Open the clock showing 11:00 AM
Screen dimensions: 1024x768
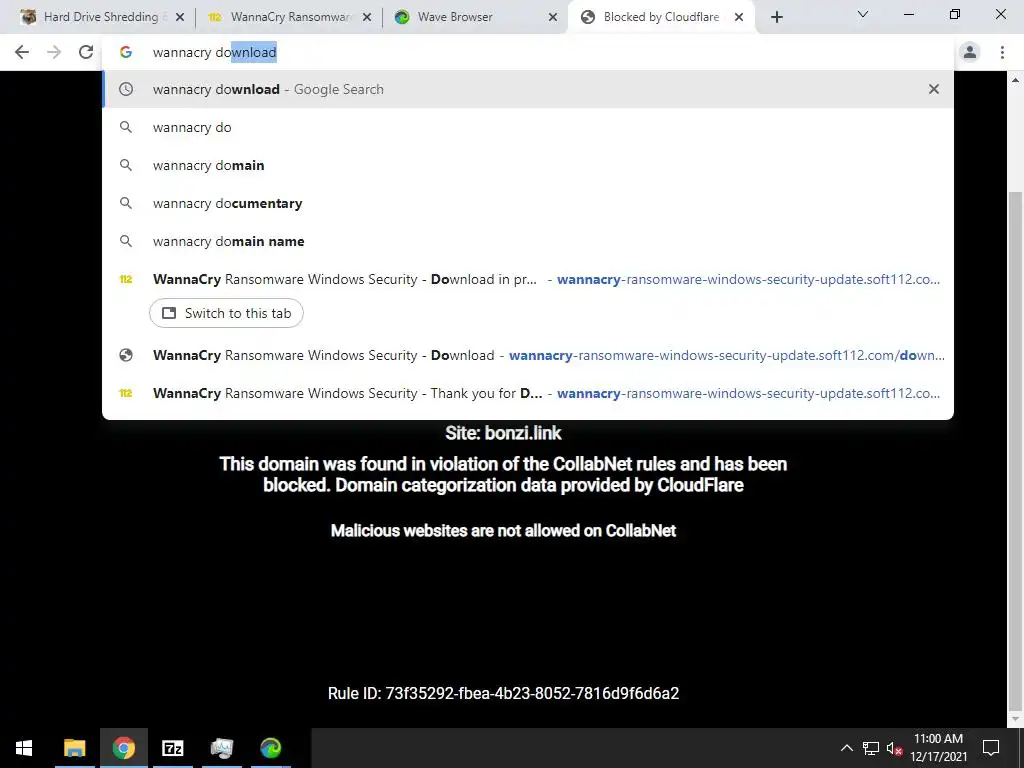pyautogui.click(x=938, y=748)
